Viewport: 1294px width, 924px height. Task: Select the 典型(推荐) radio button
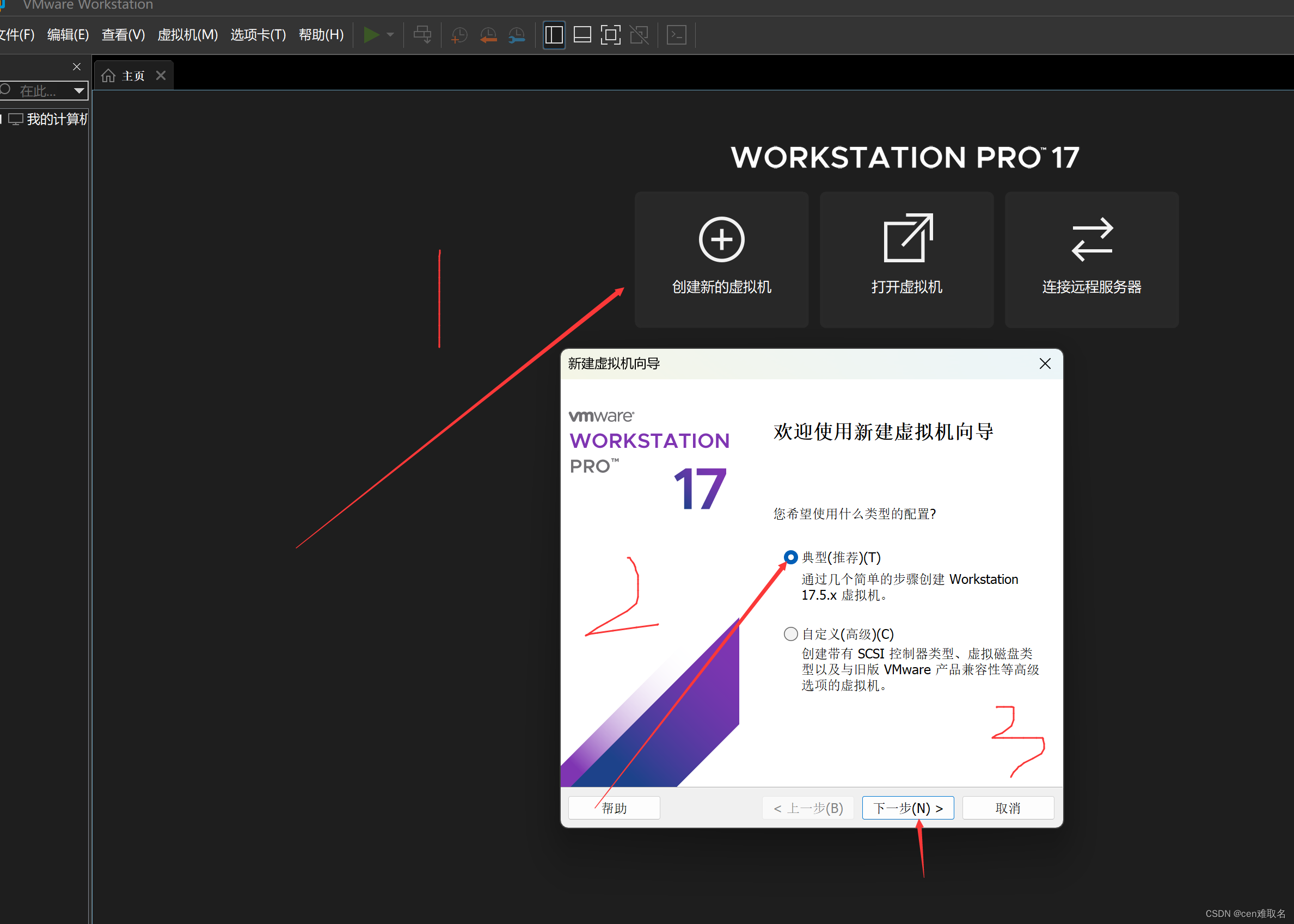click(790, 558)
